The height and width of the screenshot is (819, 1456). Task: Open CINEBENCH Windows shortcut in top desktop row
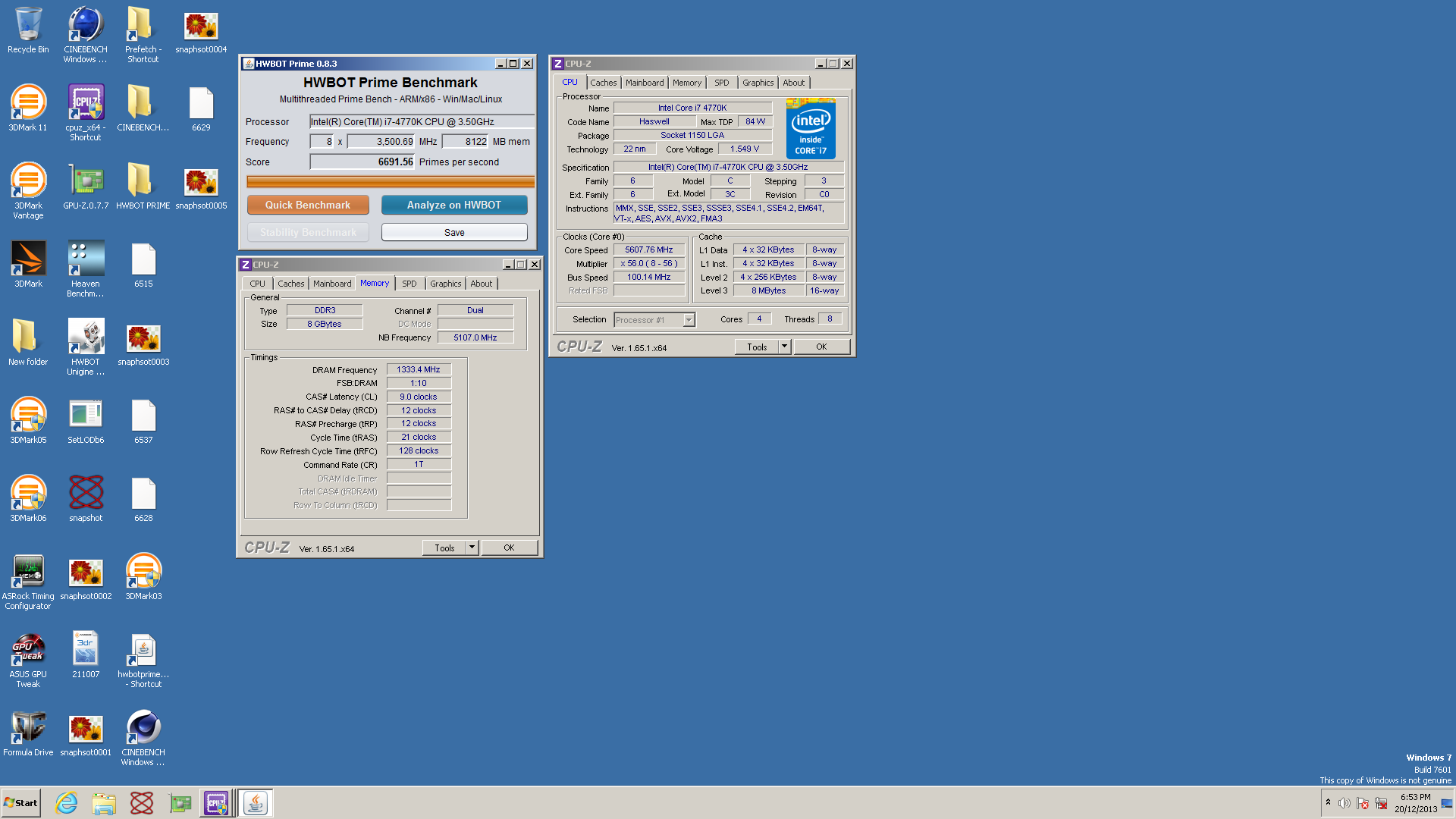pyautogui.click(x=86, y=35)
